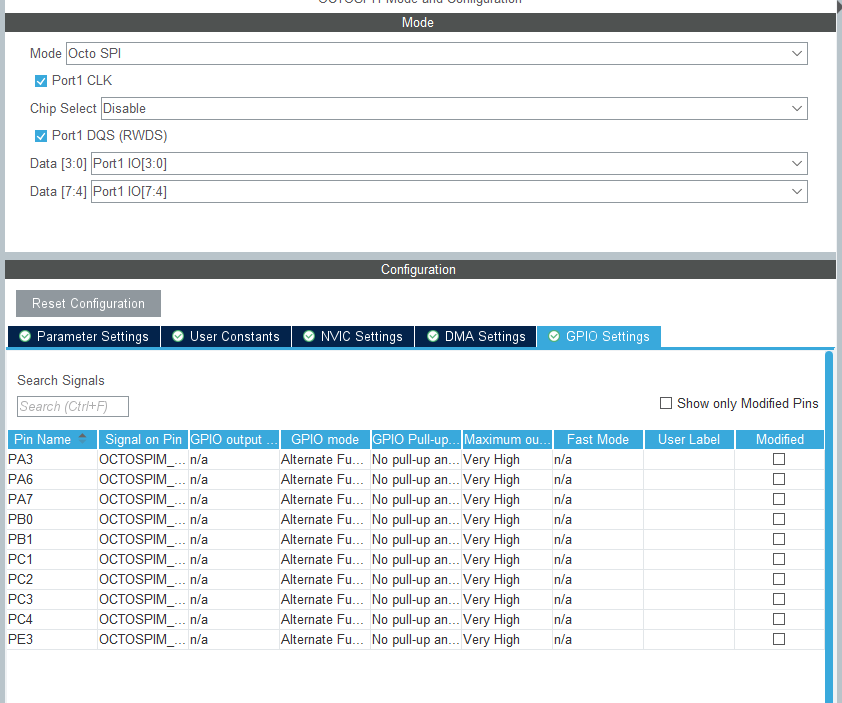Open the Mode dropdown showing Octo SPI

pyautogui.click(x=437, y=54)
